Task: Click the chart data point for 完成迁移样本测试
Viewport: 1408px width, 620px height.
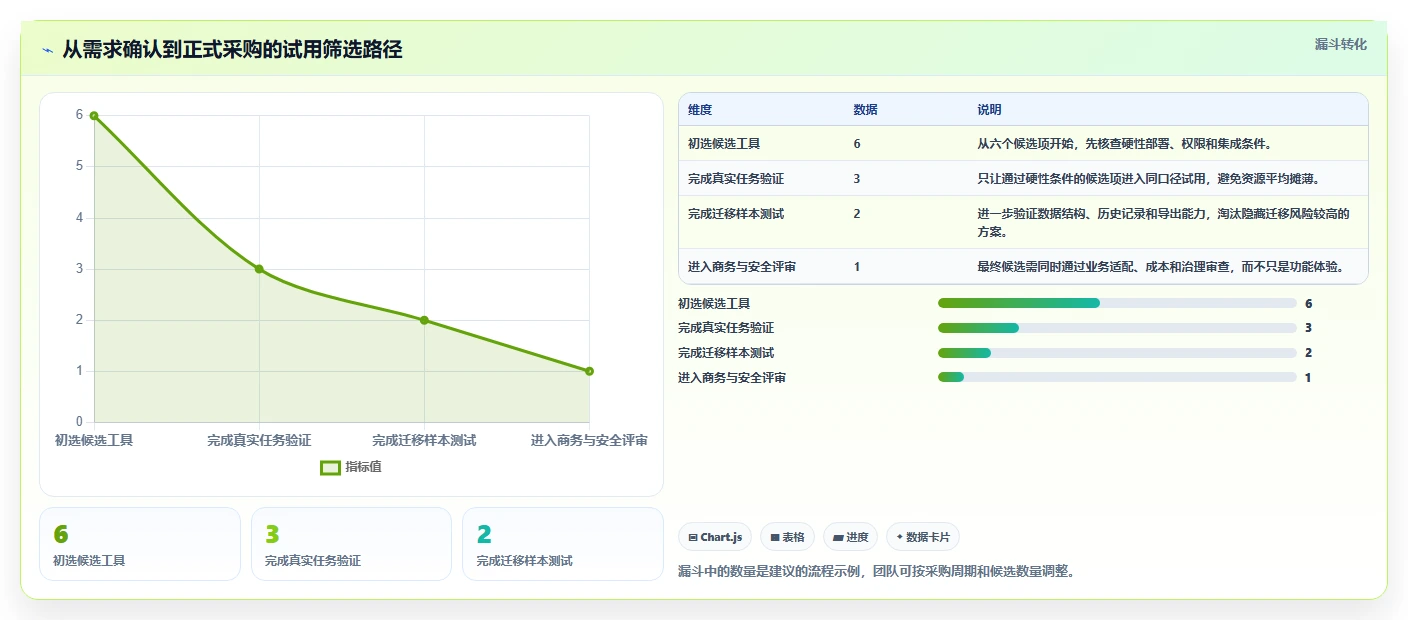Action: [424, 320]
